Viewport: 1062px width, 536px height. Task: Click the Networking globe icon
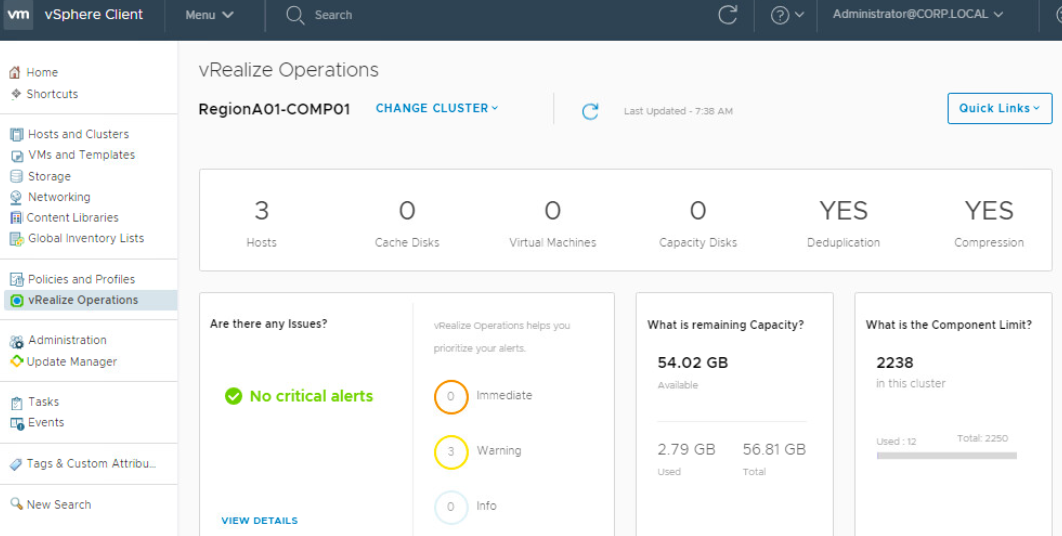click(16, 197)
